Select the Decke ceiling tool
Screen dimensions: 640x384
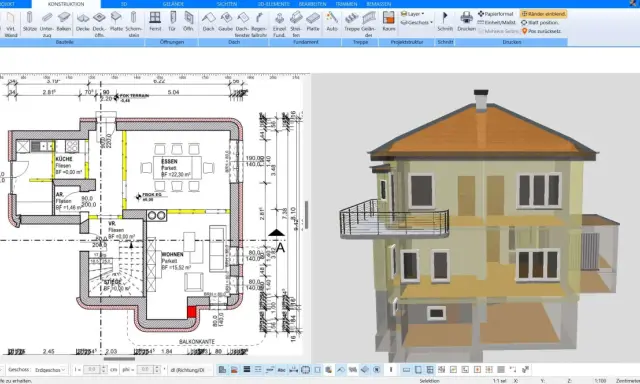[83, 22]
